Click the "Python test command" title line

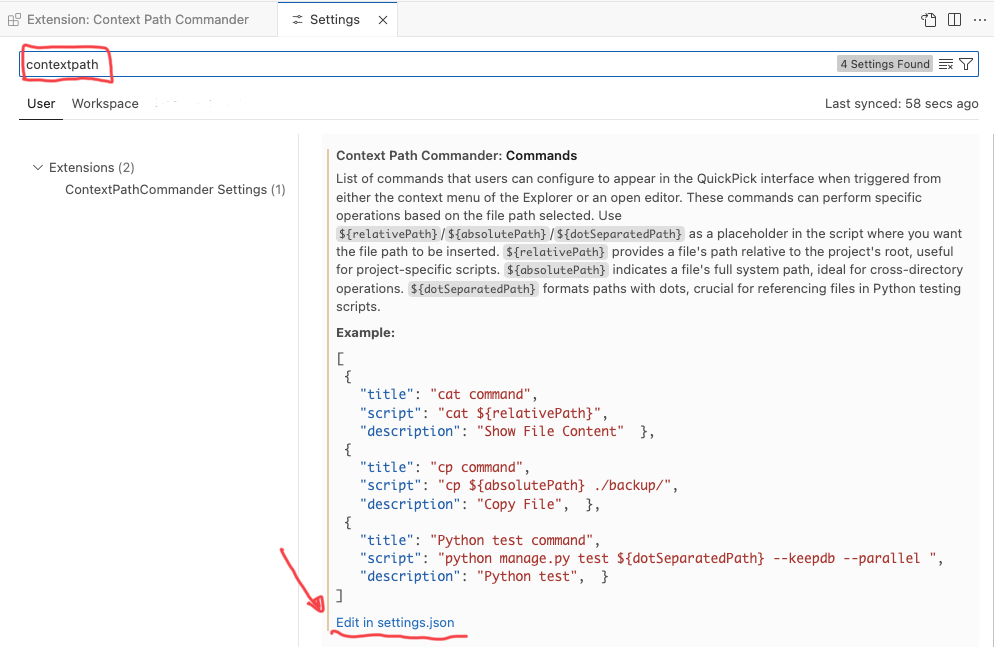[480, 540]
